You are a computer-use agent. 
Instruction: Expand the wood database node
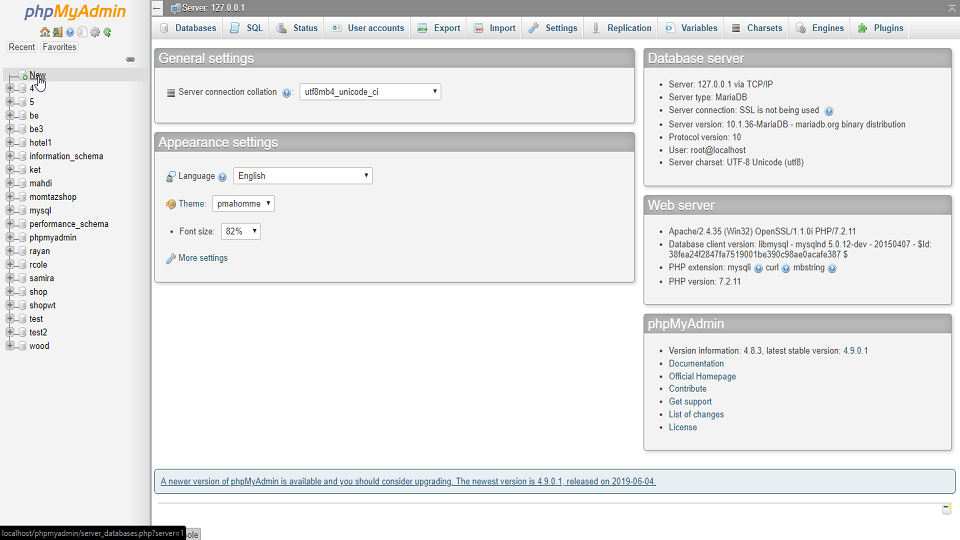pyautogui.click(x=10, y=346)
